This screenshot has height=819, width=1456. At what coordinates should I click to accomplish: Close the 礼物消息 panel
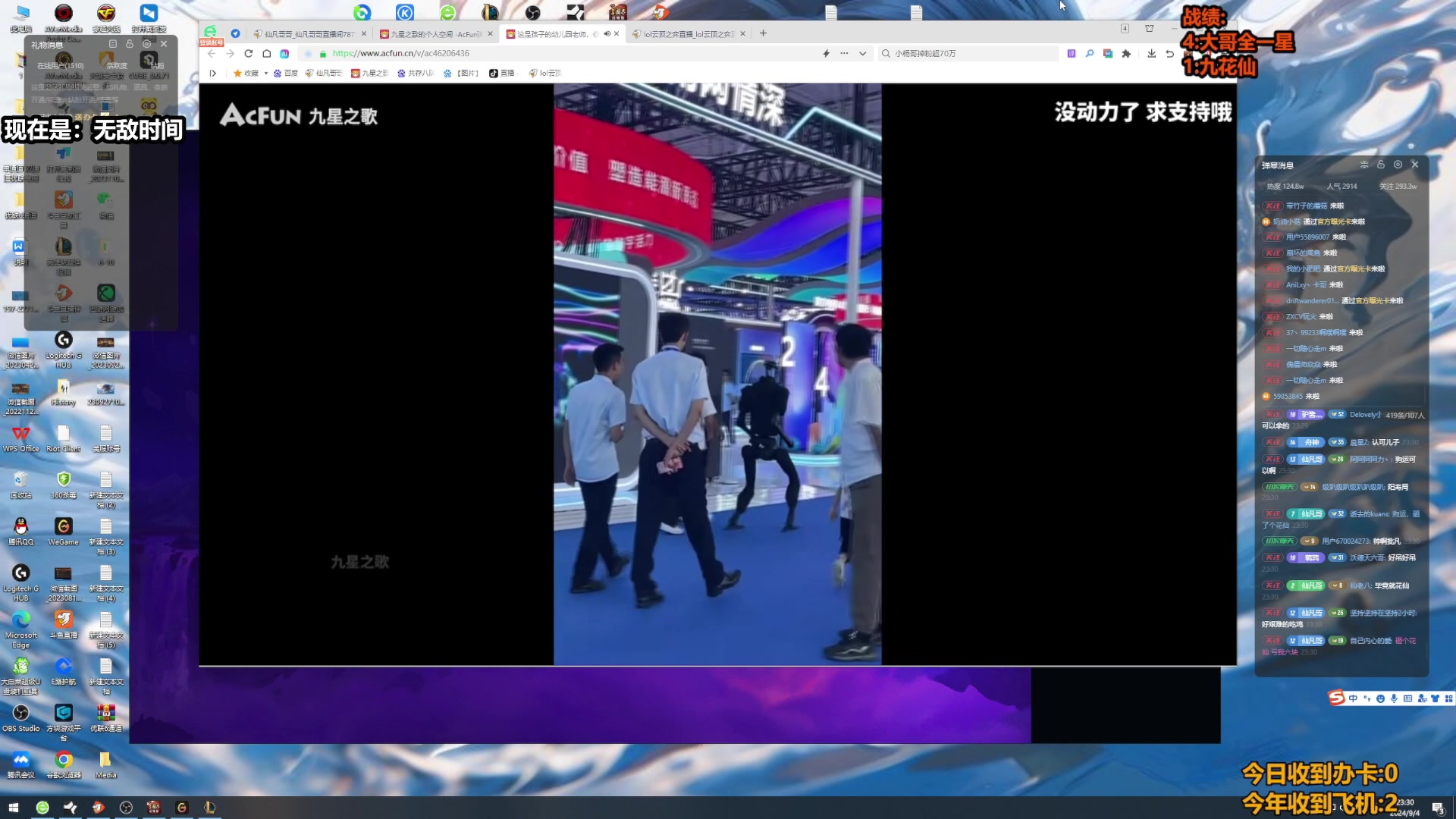click(x=164, y=45)
